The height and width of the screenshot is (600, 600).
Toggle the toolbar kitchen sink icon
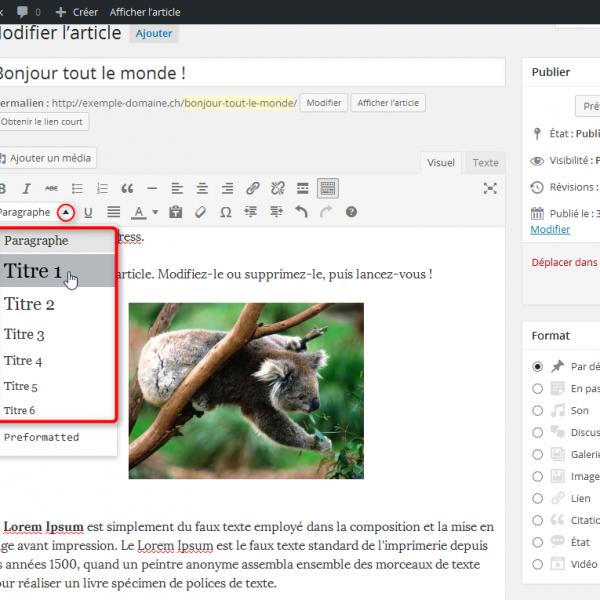[328, 188]
